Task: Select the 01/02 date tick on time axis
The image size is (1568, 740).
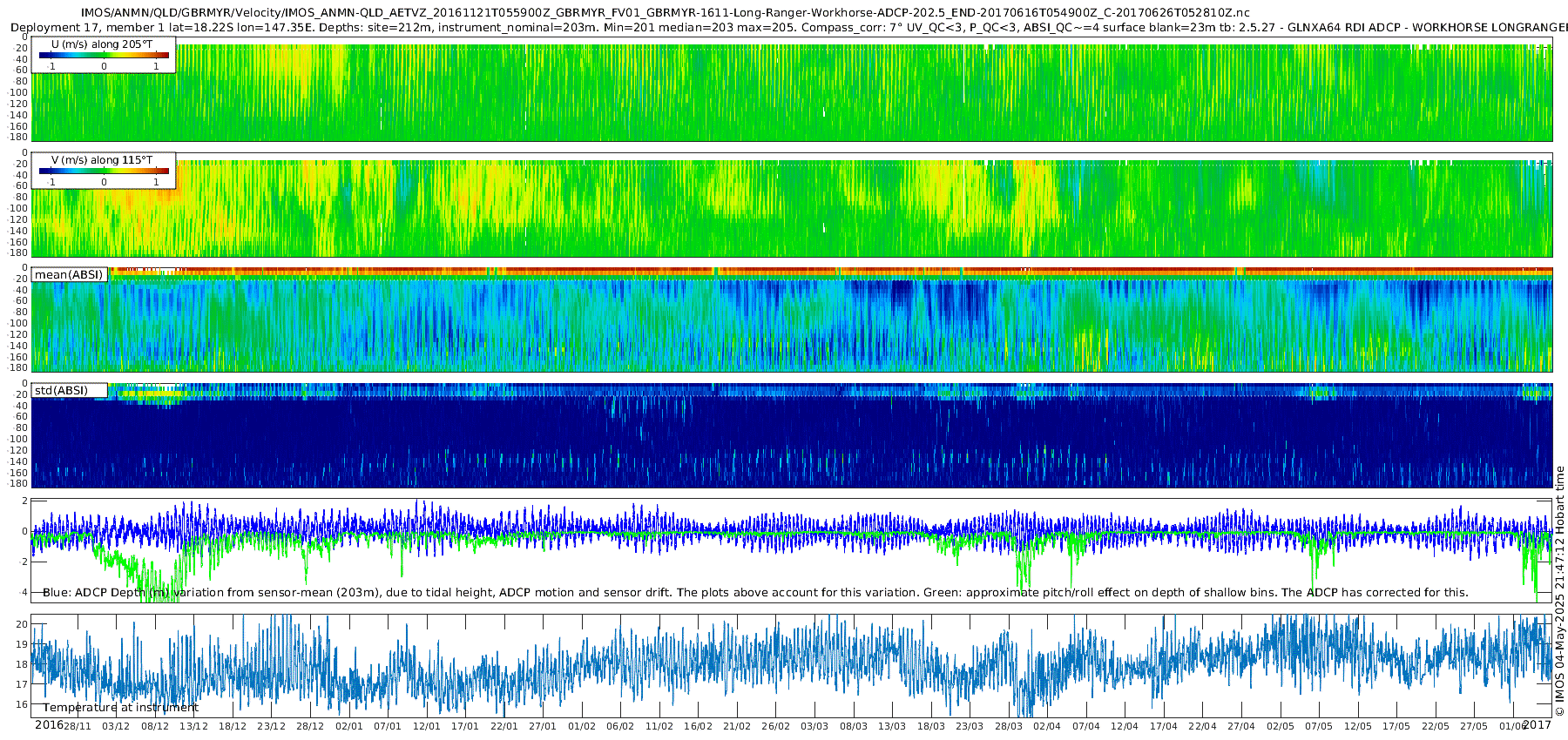Action: click(x=582, y=726)
